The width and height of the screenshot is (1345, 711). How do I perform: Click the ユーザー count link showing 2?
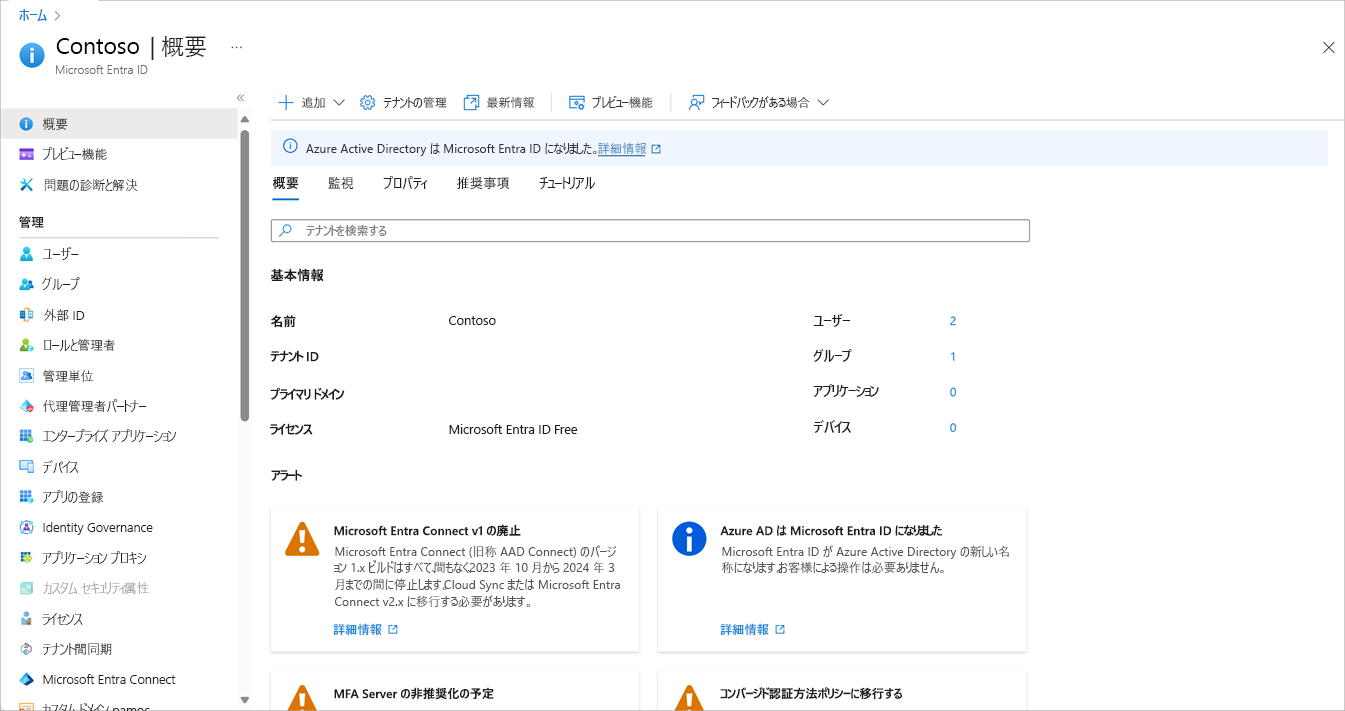[951, 320]
